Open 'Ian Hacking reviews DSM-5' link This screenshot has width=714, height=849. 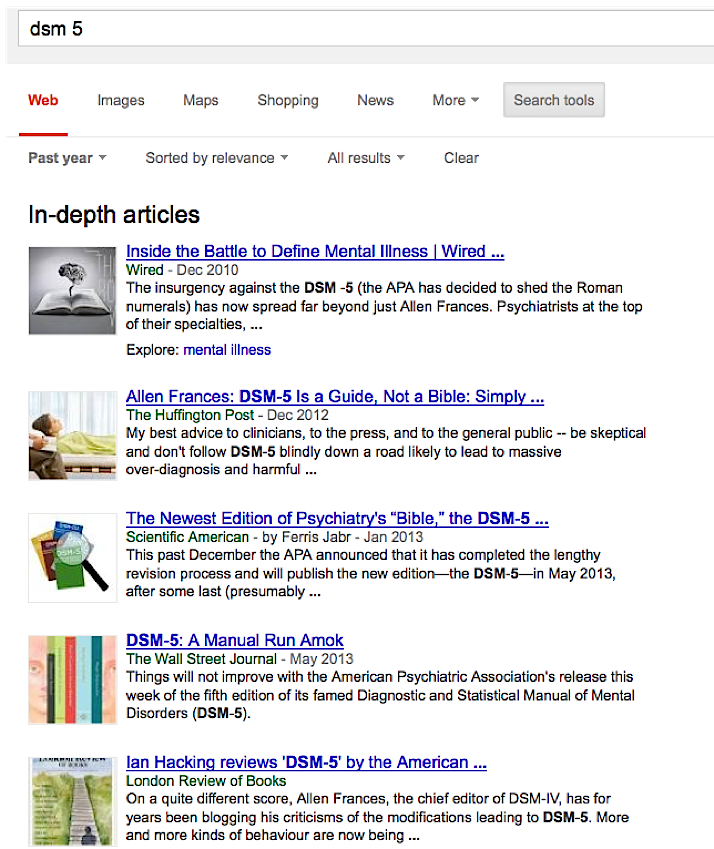306,762
